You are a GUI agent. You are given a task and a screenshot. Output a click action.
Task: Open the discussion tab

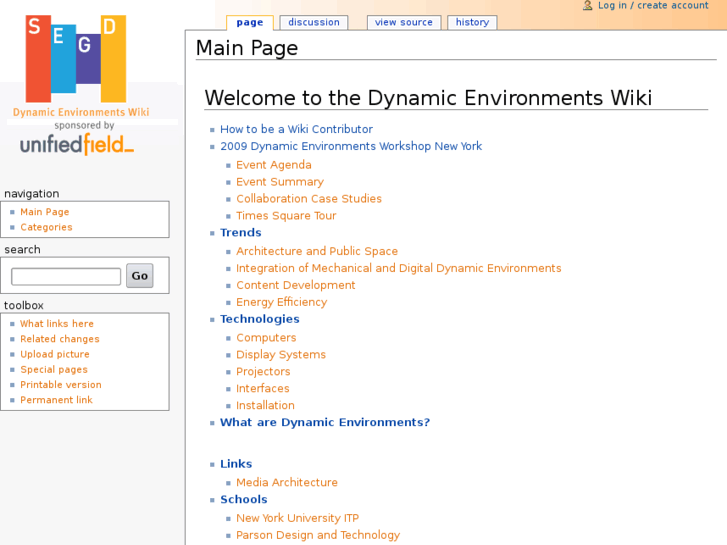[314, 22]
